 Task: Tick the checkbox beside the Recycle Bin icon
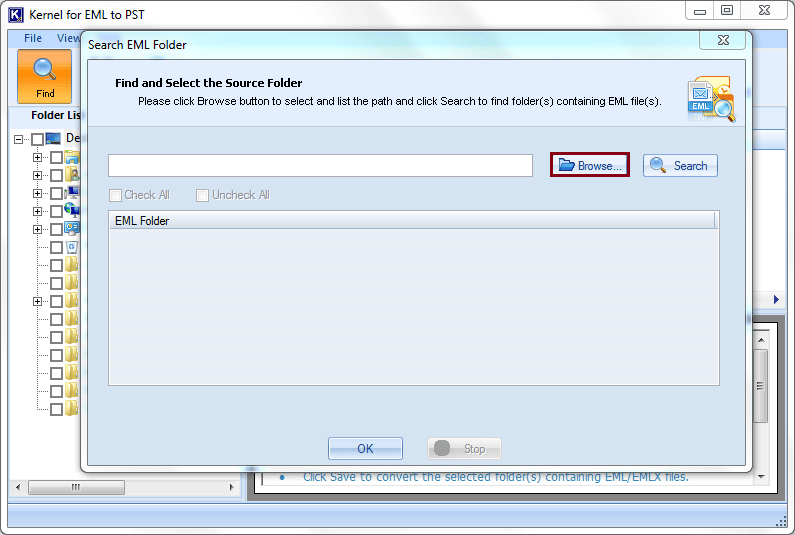pyautogui.click(x=56, y=247)
